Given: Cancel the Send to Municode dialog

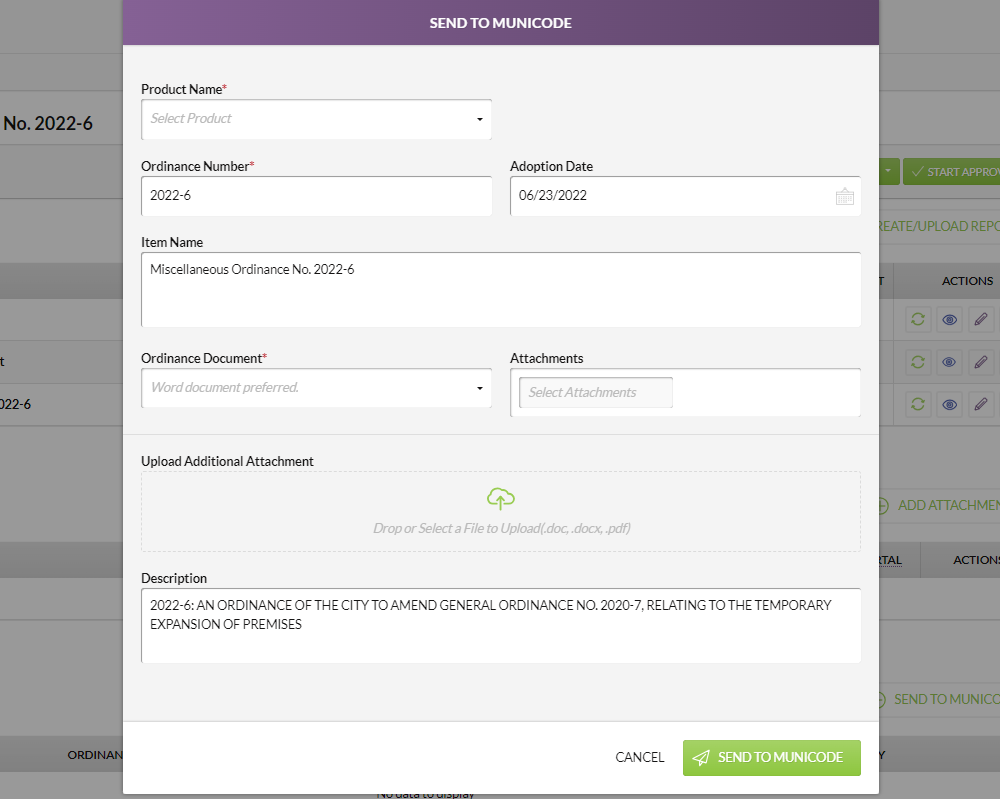Looking at the screenshot, I should point(640,758).
